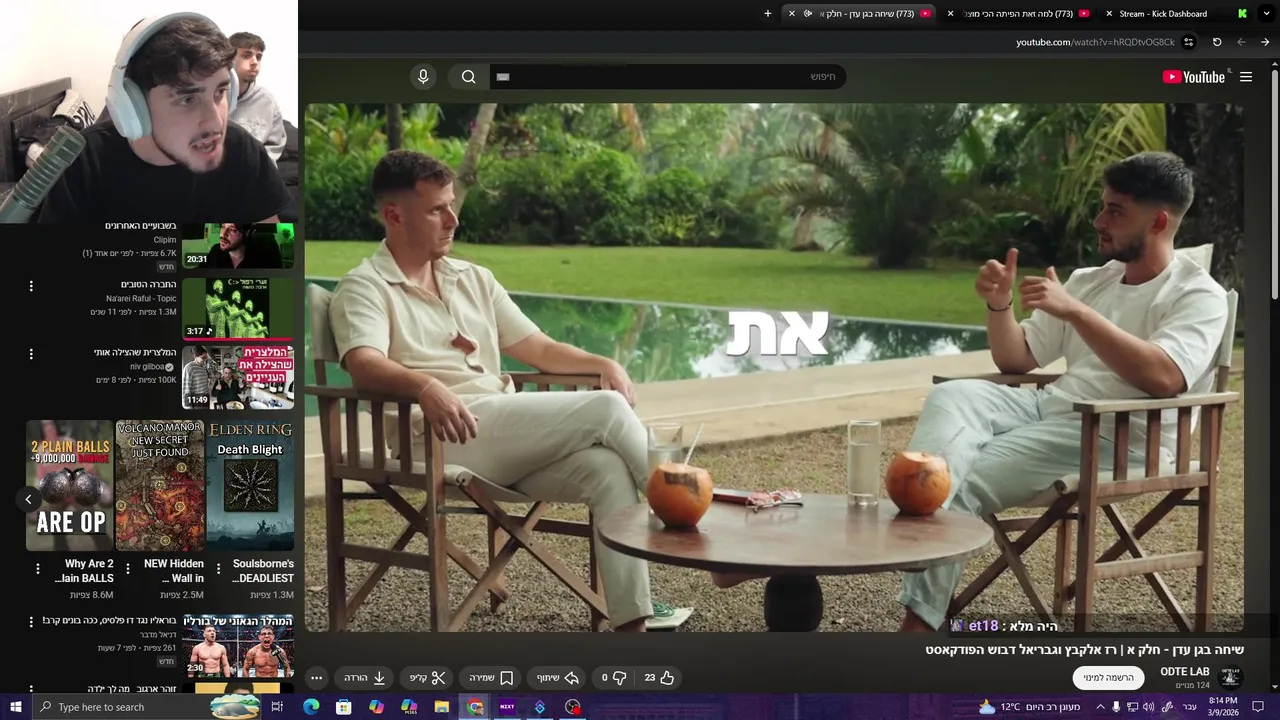
Task: Launch Microsoft Edge from the taskbar
Action: pyautogui.click(x=311, y=707)
